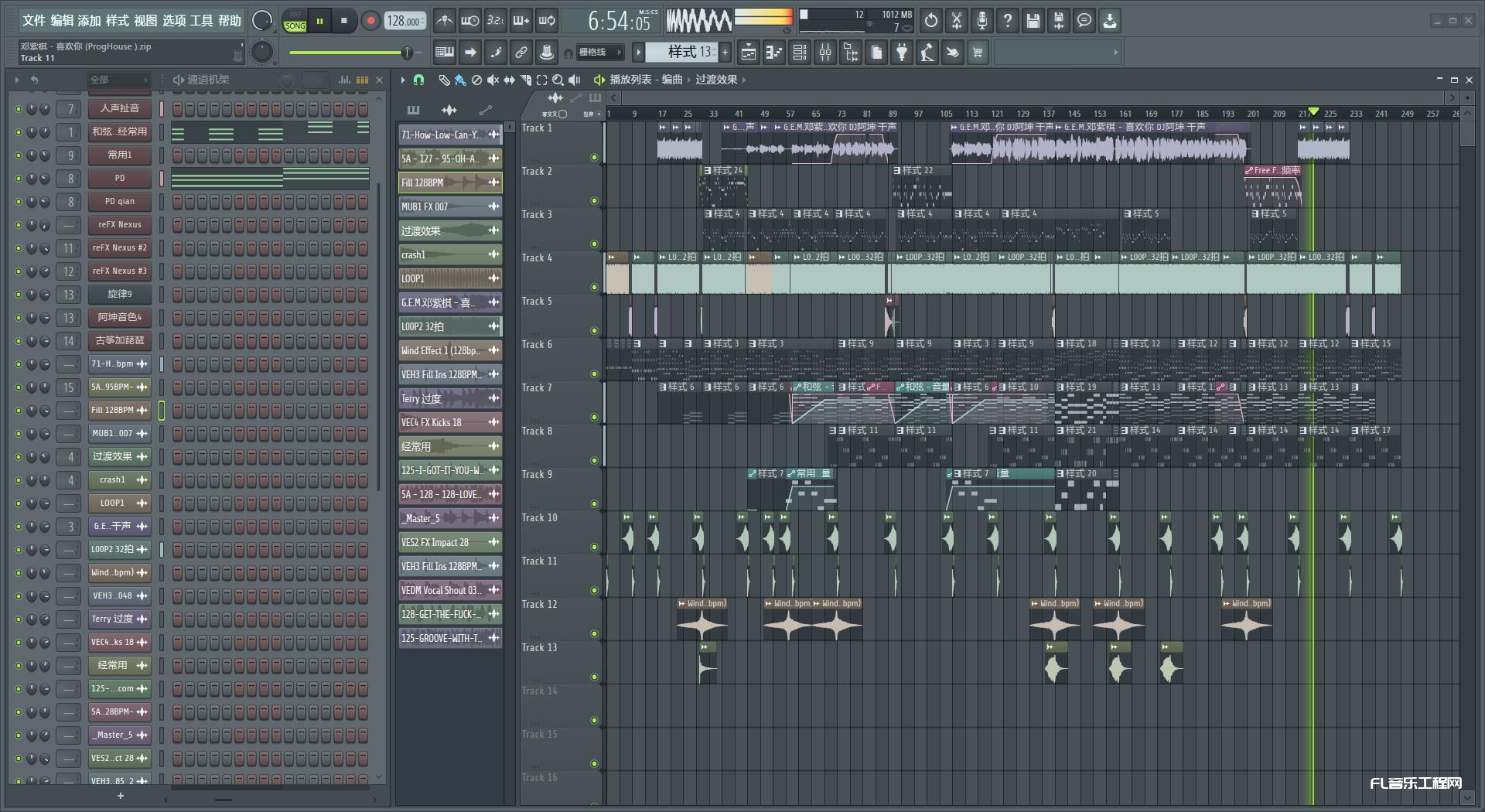Click the microphone one-click recording icon

[x=982, y=21]
